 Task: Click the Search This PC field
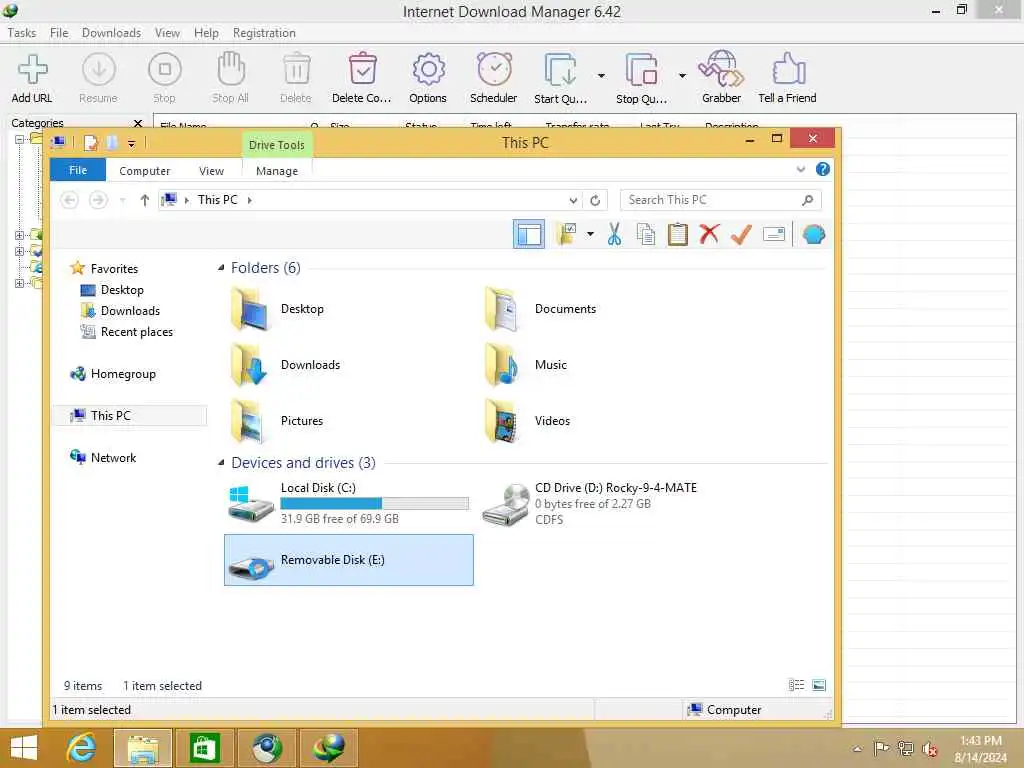[720, 200]
